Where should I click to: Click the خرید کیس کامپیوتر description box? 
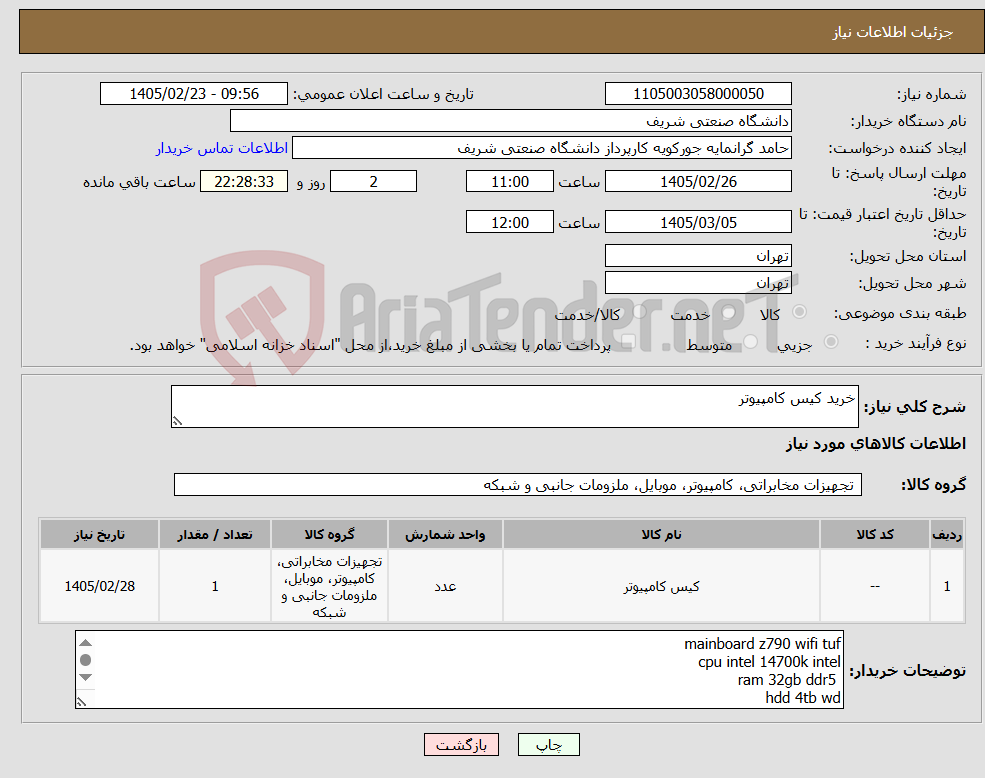coord(514,407)
